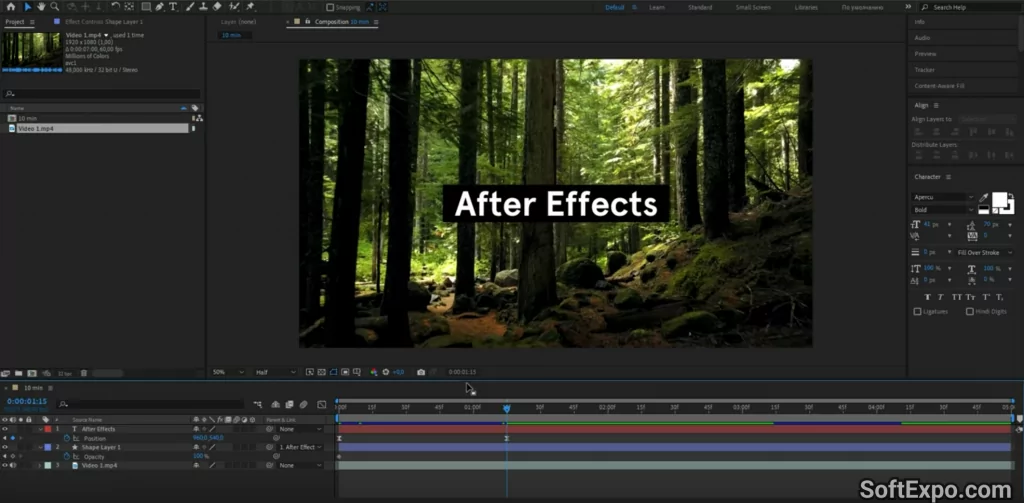Switch to the Small Screen workspace
The width and height of the screenshot is (1024, 503).
click(753, 7)
